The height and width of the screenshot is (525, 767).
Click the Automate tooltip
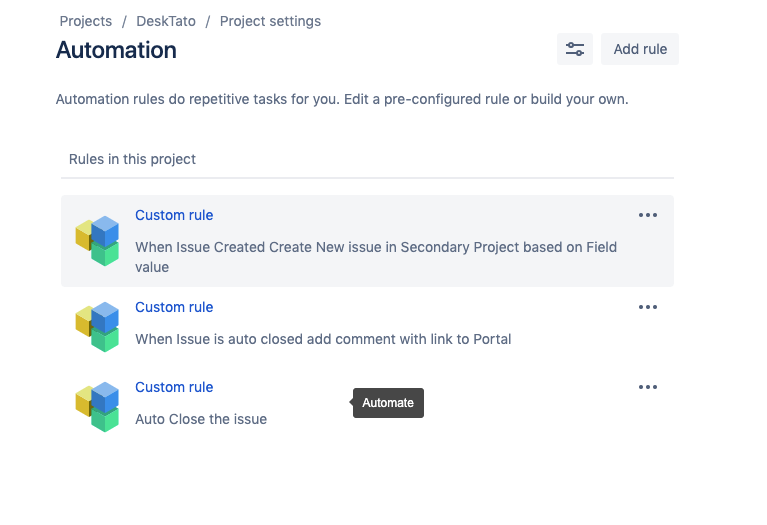(388, 403)
